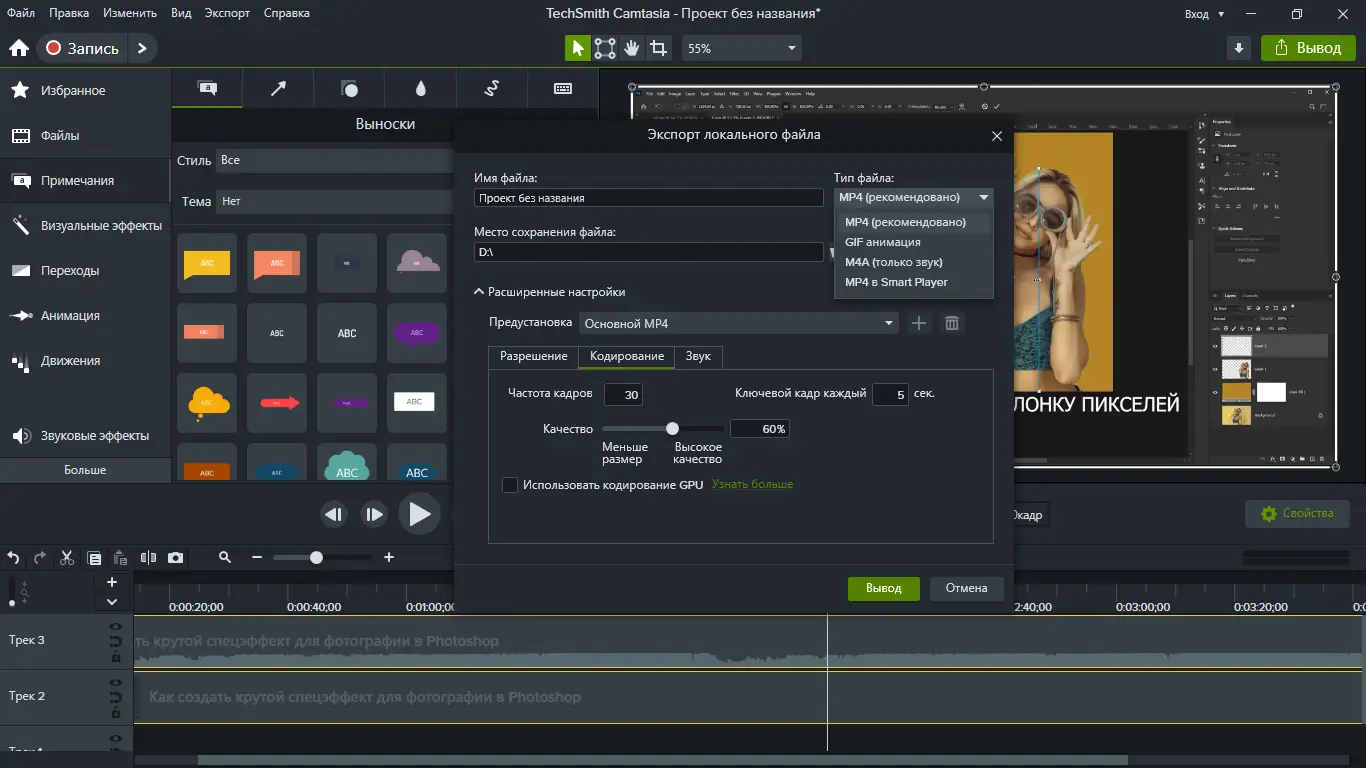Click the Split clip icon in timeline toolbar
This screenshot has height=768, width=1366.
click(x=148, y=558)
